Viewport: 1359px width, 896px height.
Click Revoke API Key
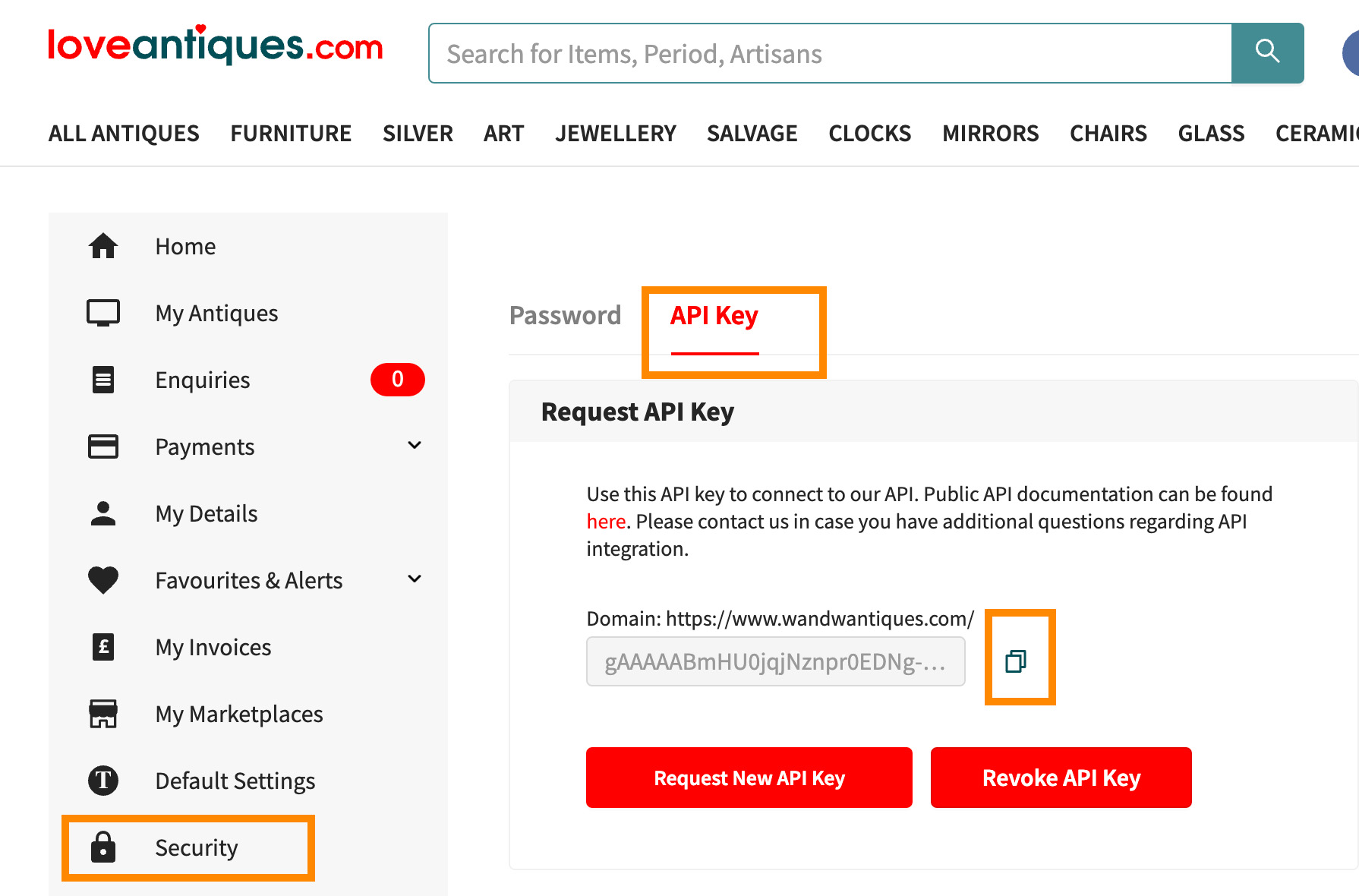[1061, 778]
